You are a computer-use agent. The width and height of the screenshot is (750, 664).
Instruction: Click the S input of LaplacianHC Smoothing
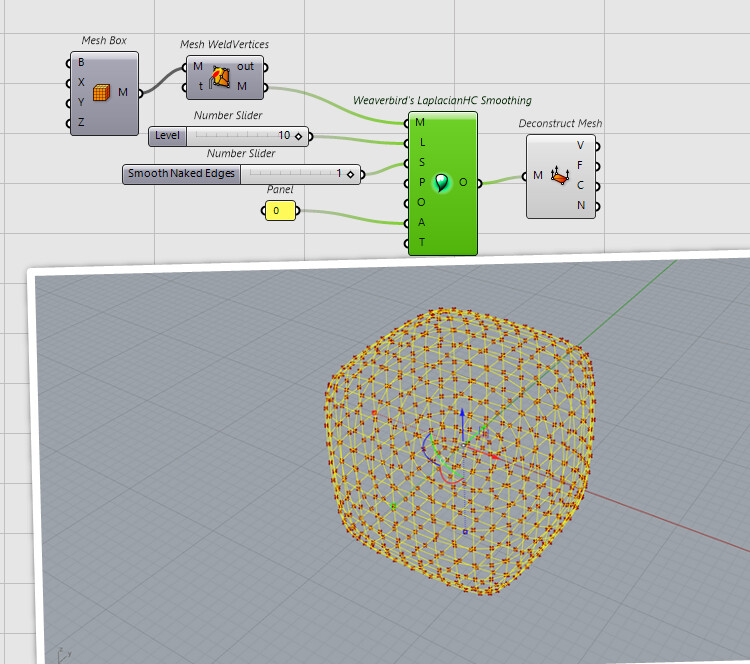point(421,162)
